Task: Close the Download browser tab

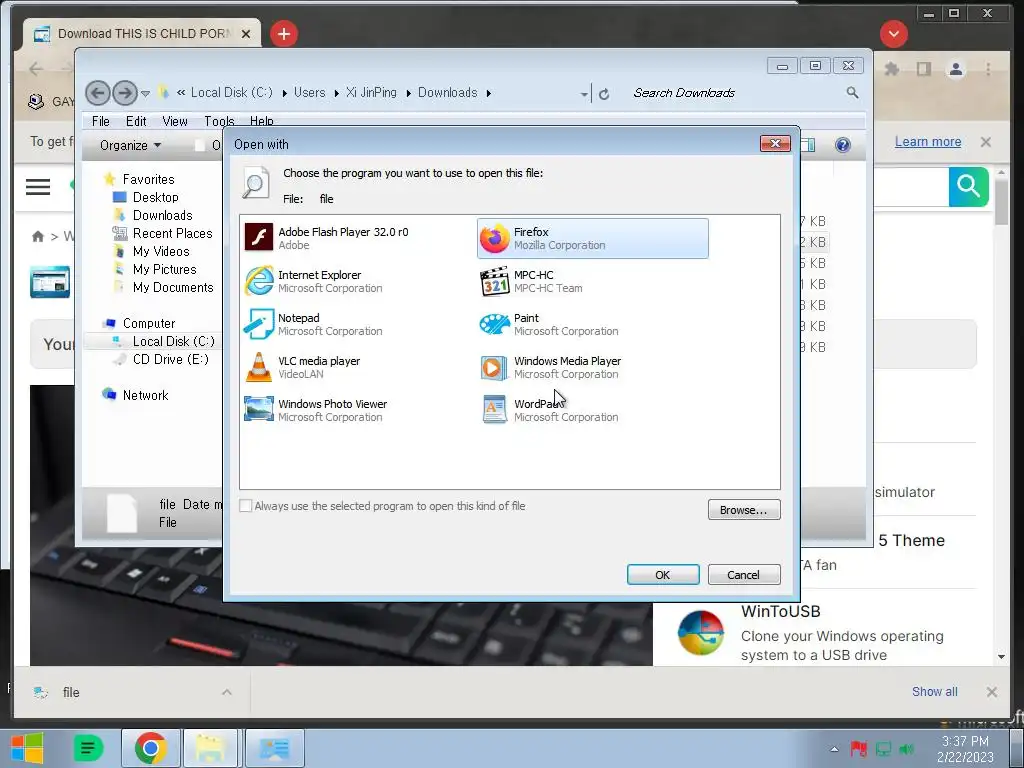Action: tap(246, 34)
